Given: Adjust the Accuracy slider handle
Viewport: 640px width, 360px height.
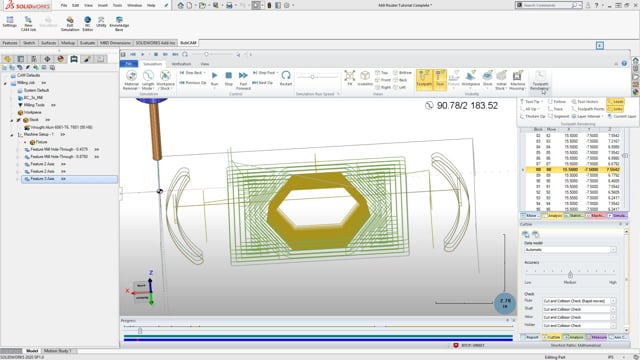Looking at the screenshot, I should point(570,274).
